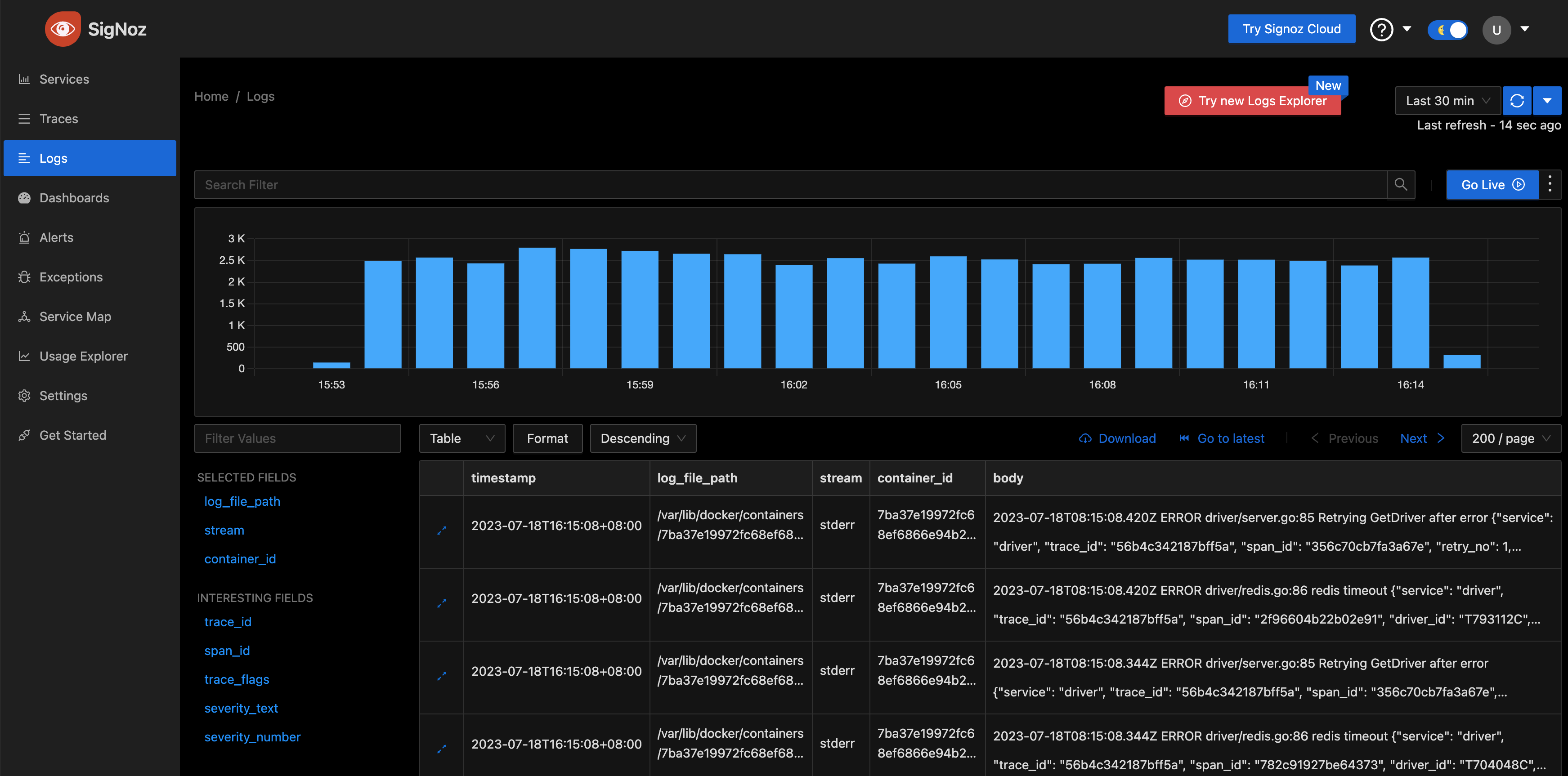Image resolution: width=1568 pixels, height=776 pixels.
Task: Expand the first log row
Action: pyautogui.click(x=441, y=531)
